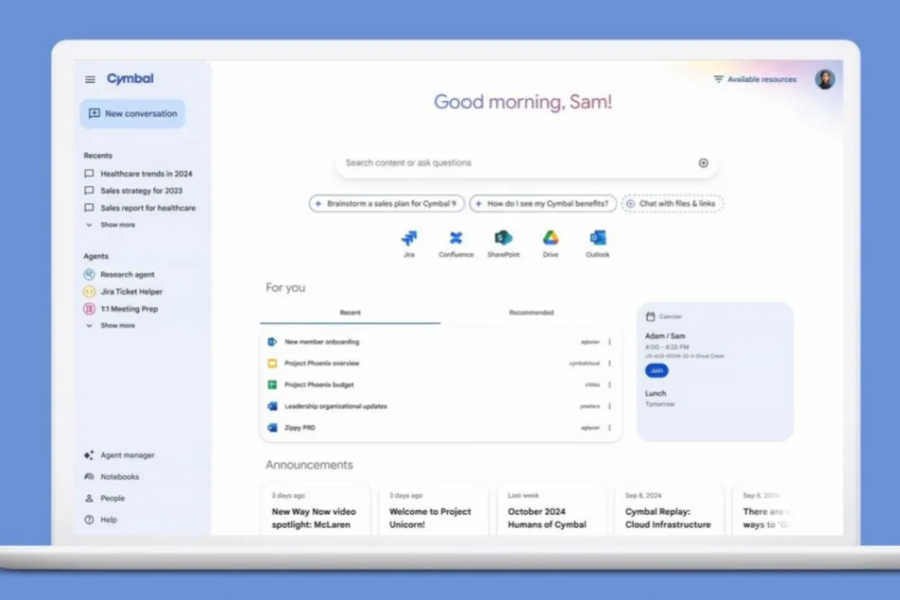Open Notebooks

click(112, 477)
